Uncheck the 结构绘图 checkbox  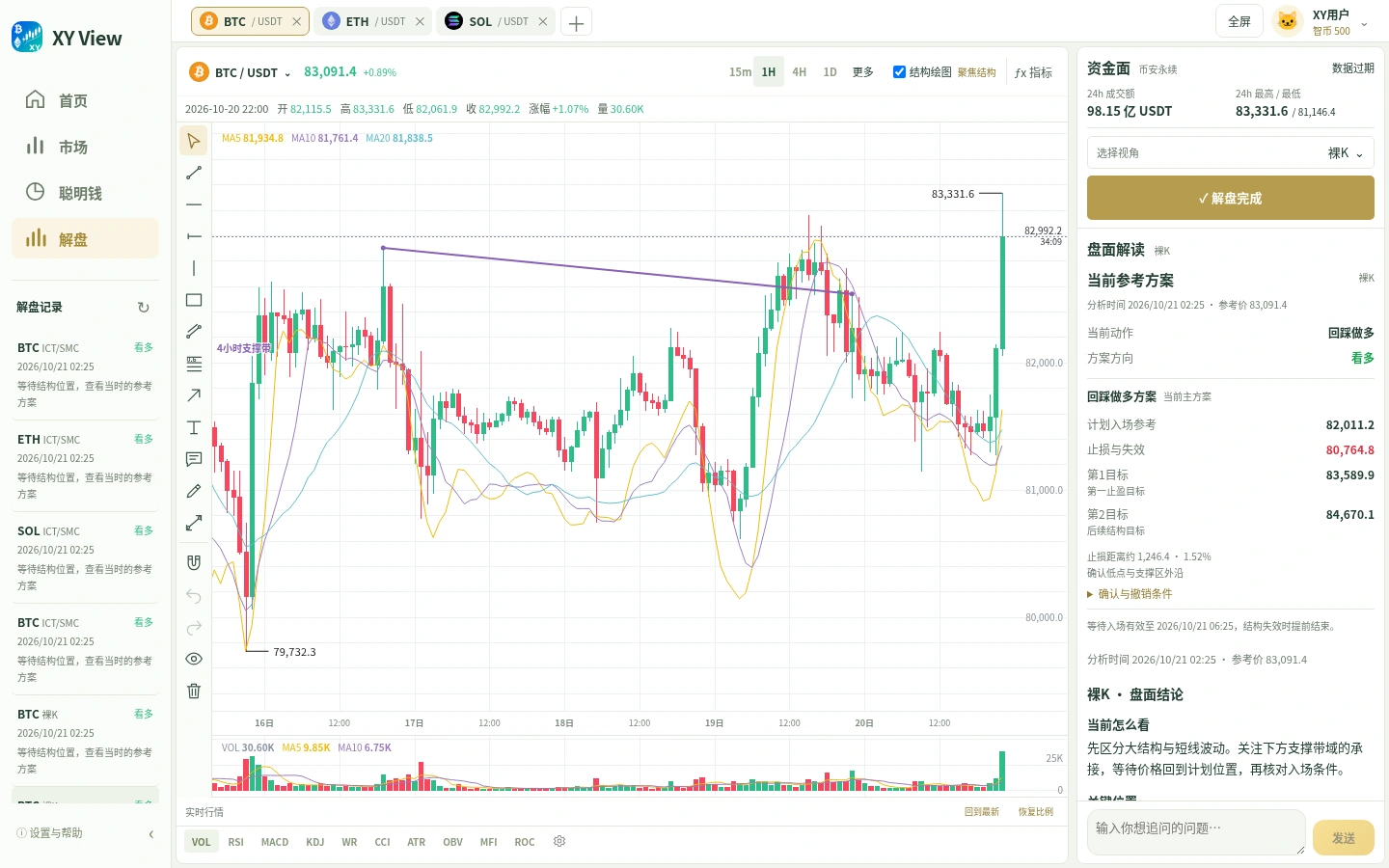pos(899,72)
